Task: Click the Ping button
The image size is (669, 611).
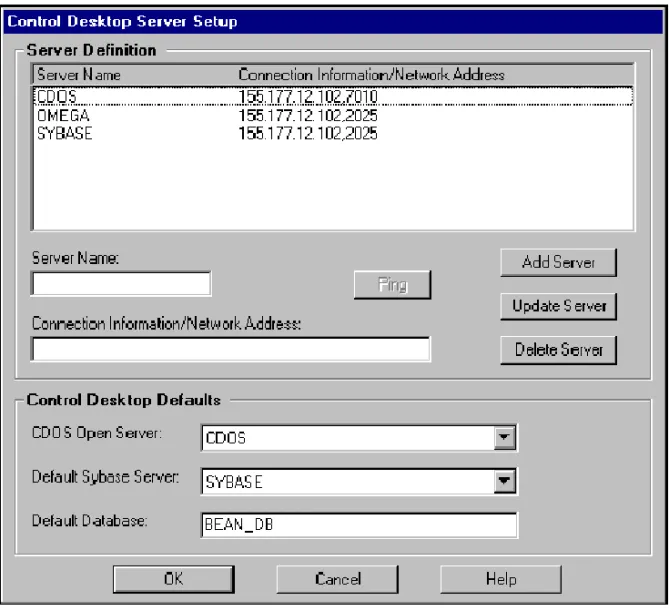Action: point(393,285)
